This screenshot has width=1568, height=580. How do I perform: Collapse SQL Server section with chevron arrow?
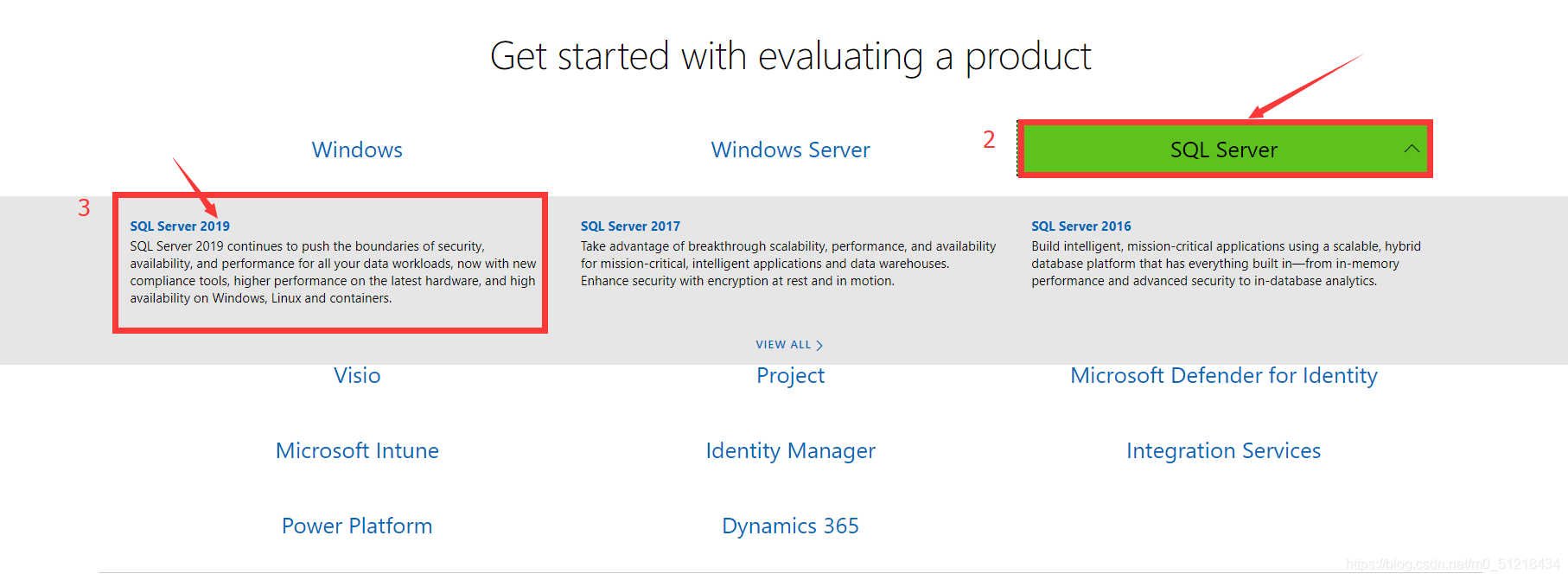click(x=1412, y=149)
